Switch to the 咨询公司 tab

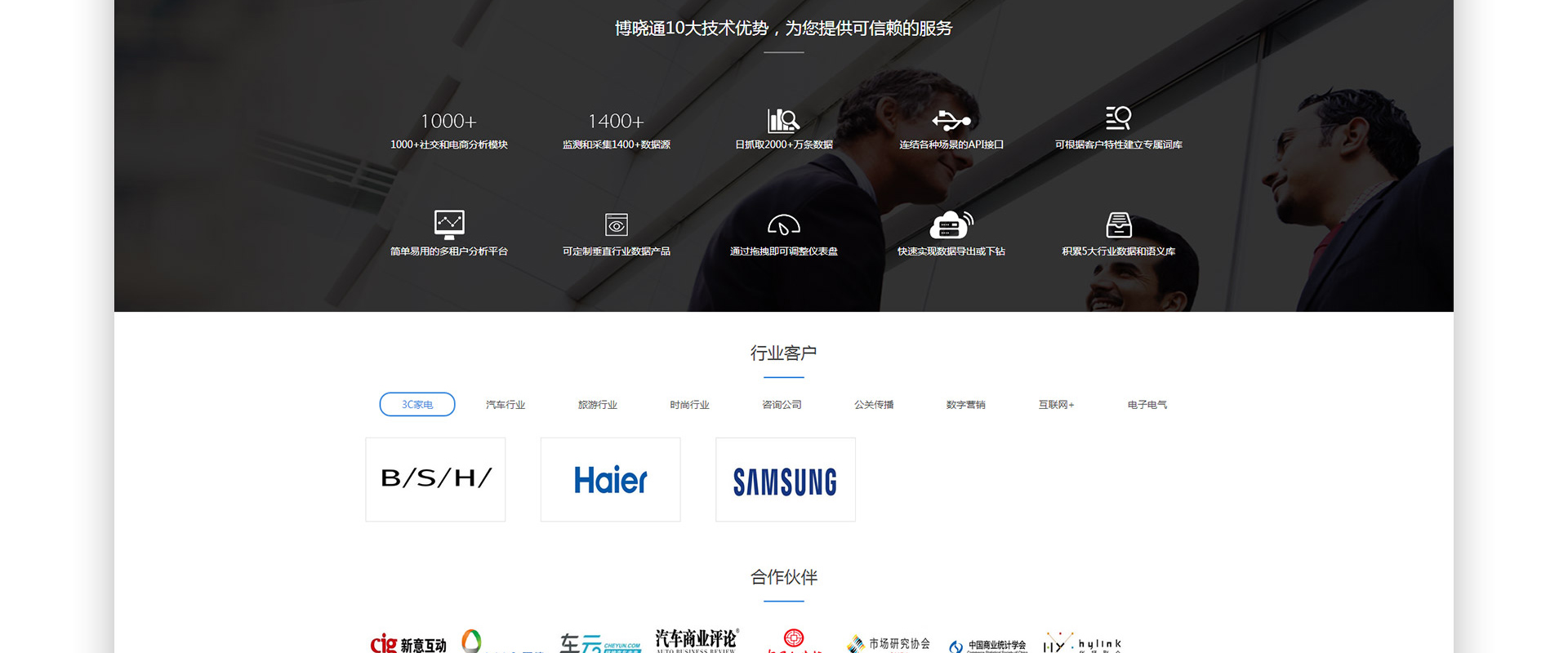coord(782,405)
